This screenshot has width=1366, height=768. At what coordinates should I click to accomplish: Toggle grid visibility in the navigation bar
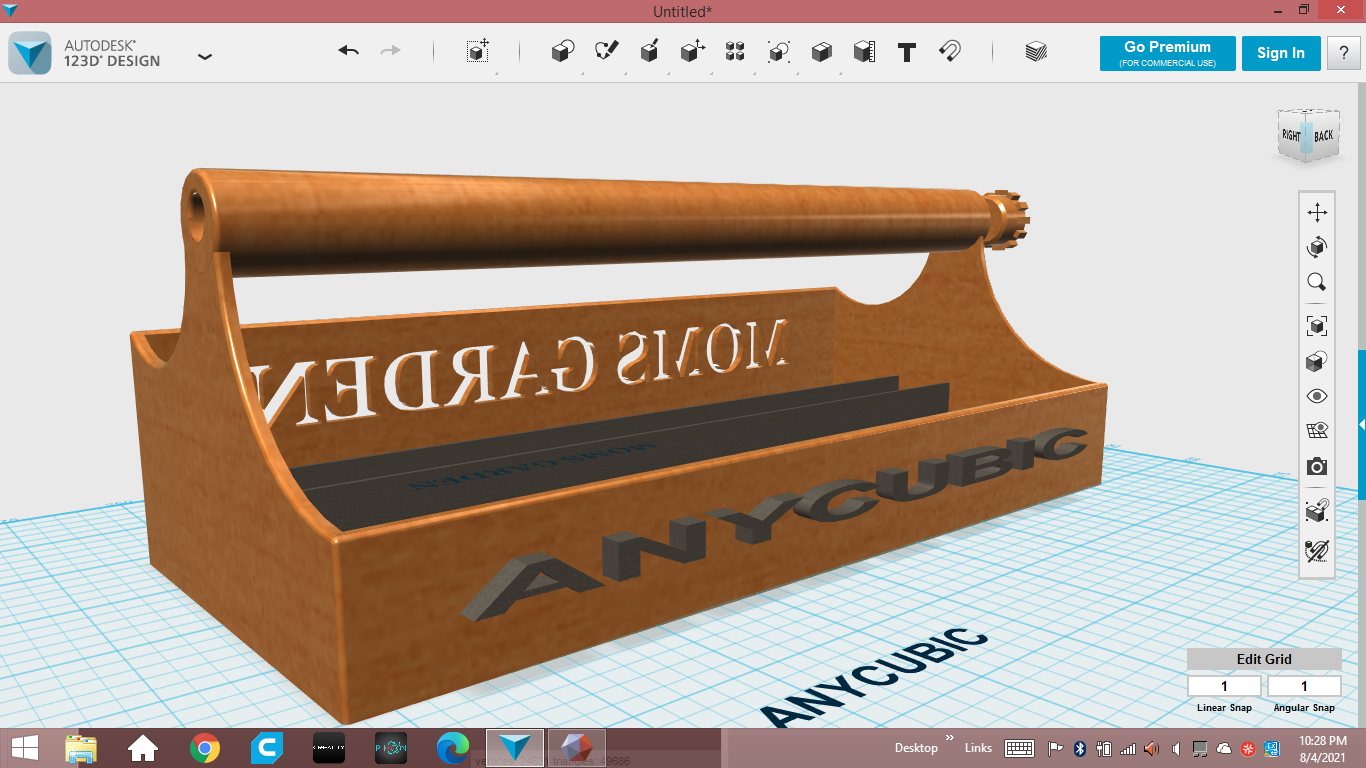pos(1317,431)
